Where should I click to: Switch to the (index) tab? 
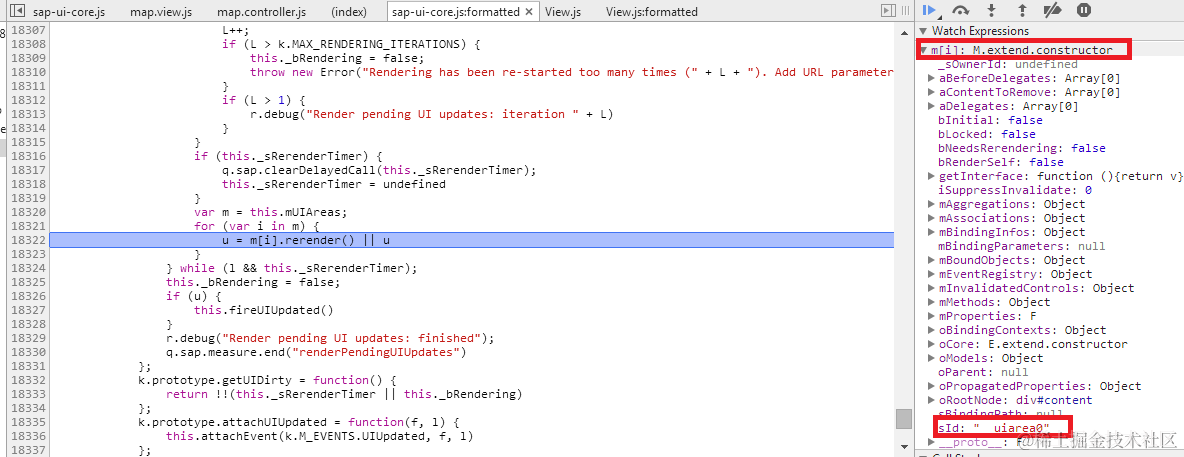point(349,11)
